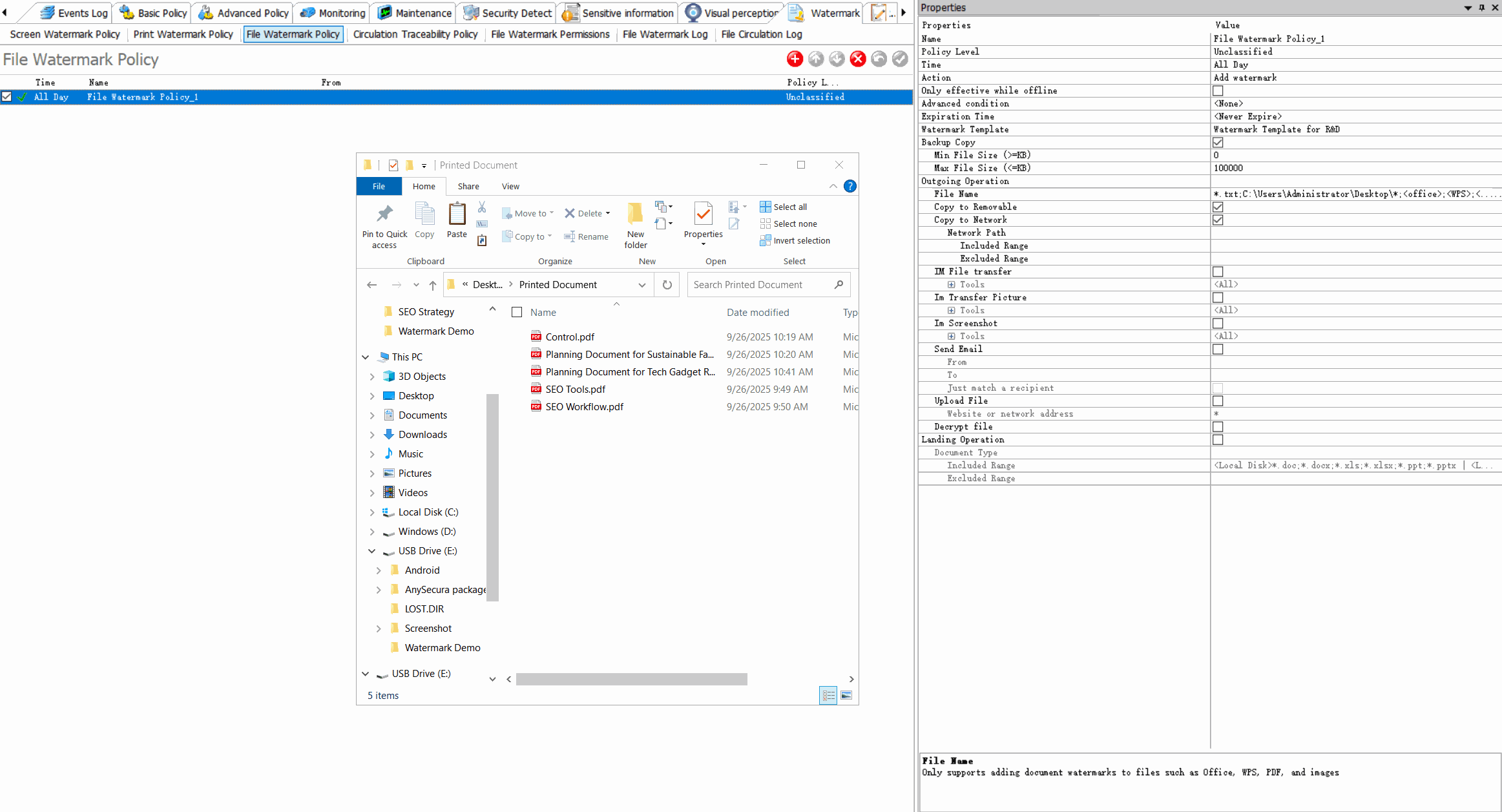Switch to Print Watermark Policy tab
This screenshot has width=1502, height=812.
(183, 34)
